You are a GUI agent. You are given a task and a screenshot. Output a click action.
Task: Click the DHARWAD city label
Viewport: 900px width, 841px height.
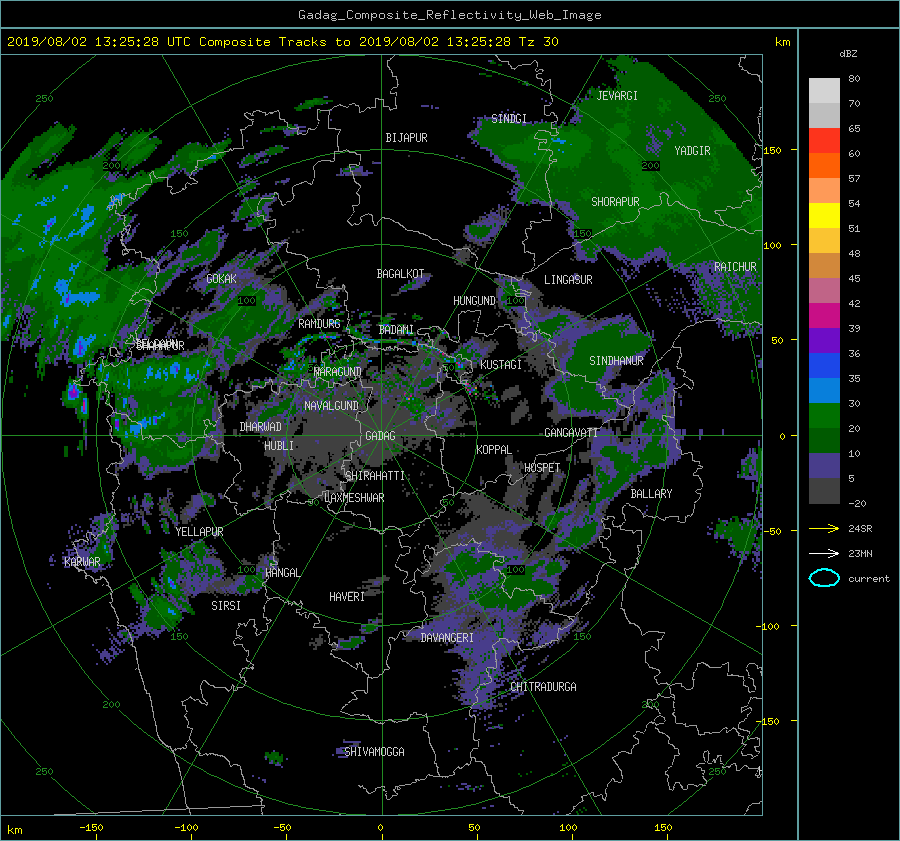point(261,427)
